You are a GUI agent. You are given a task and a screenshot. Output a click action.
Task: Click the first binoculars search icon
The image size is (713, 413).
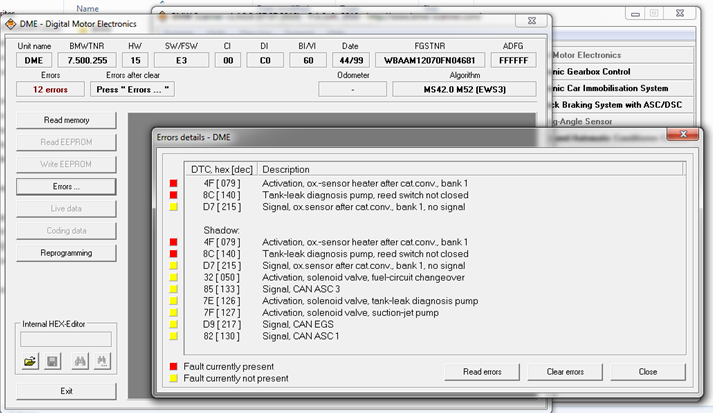76,360
